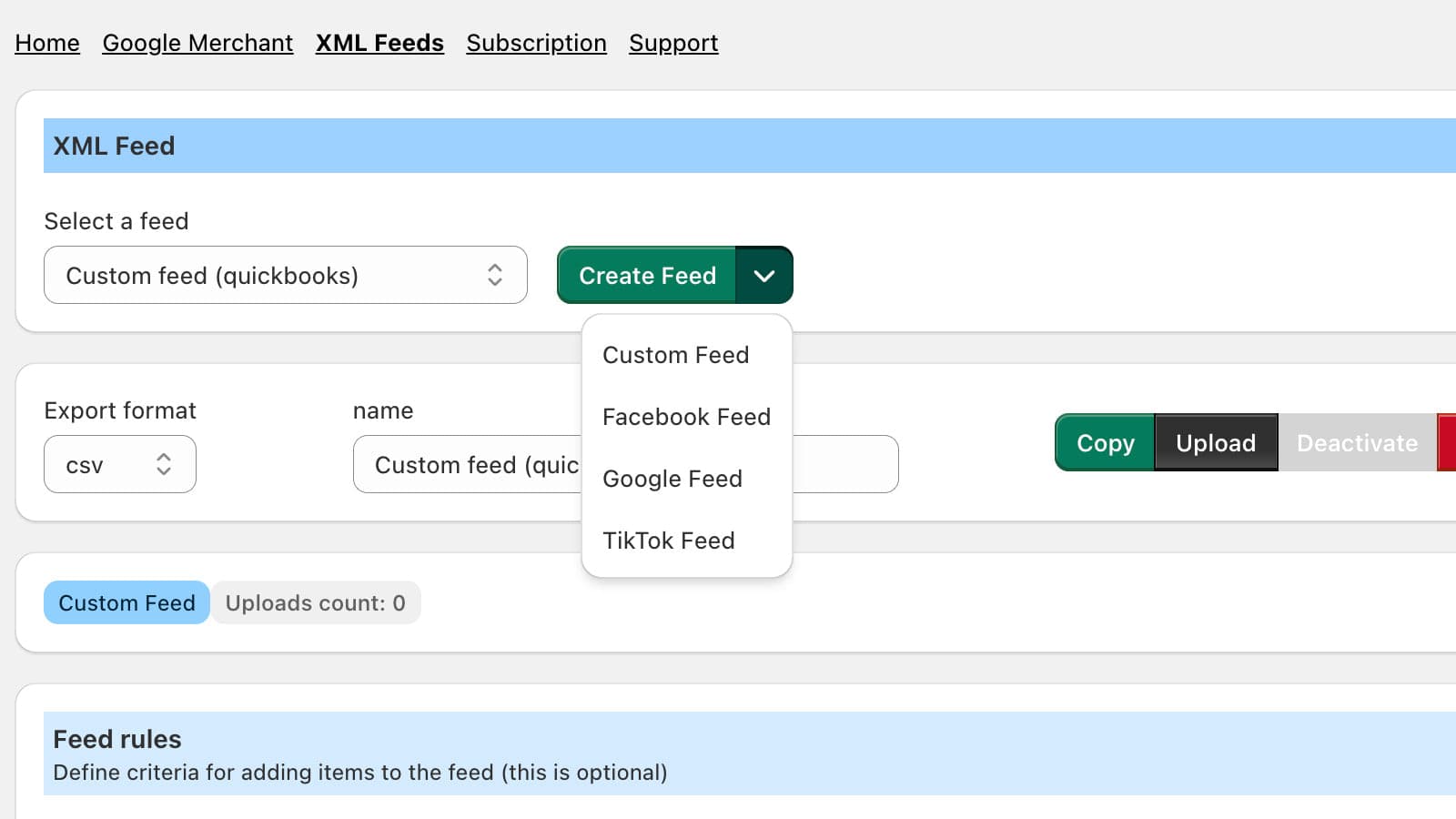Viewport: 1456px width, 819px height.
Task: Click the Uploads count badge
Action: coord(315,602)
